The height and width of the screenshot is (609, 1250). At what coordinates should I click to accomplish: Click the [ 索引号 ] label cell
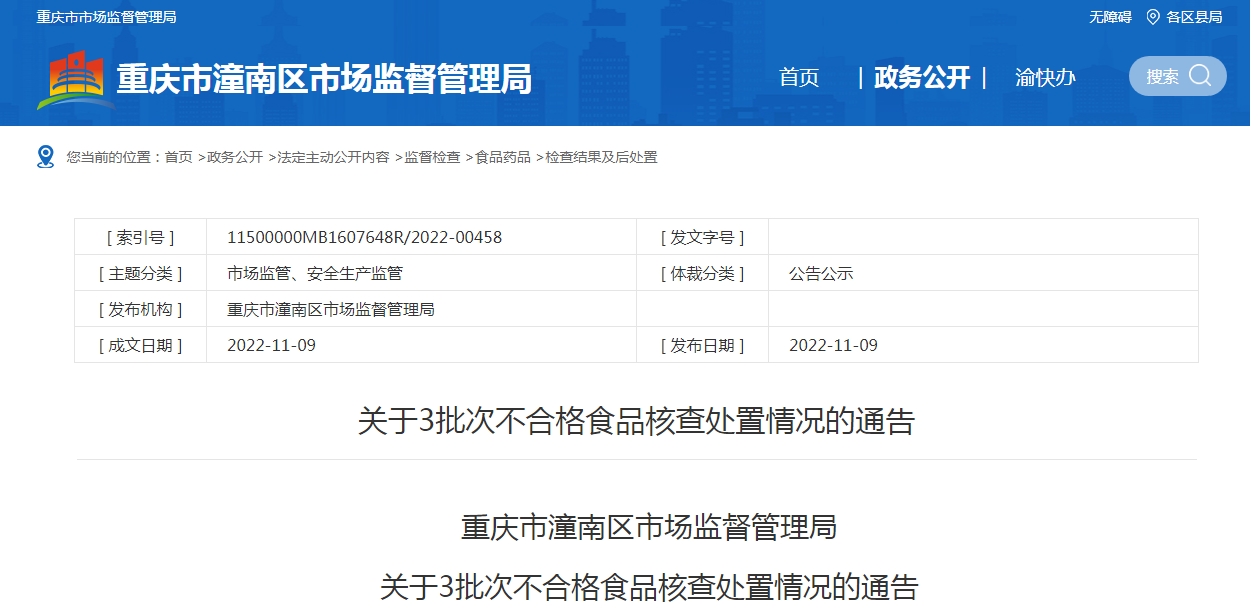[140, 237]
